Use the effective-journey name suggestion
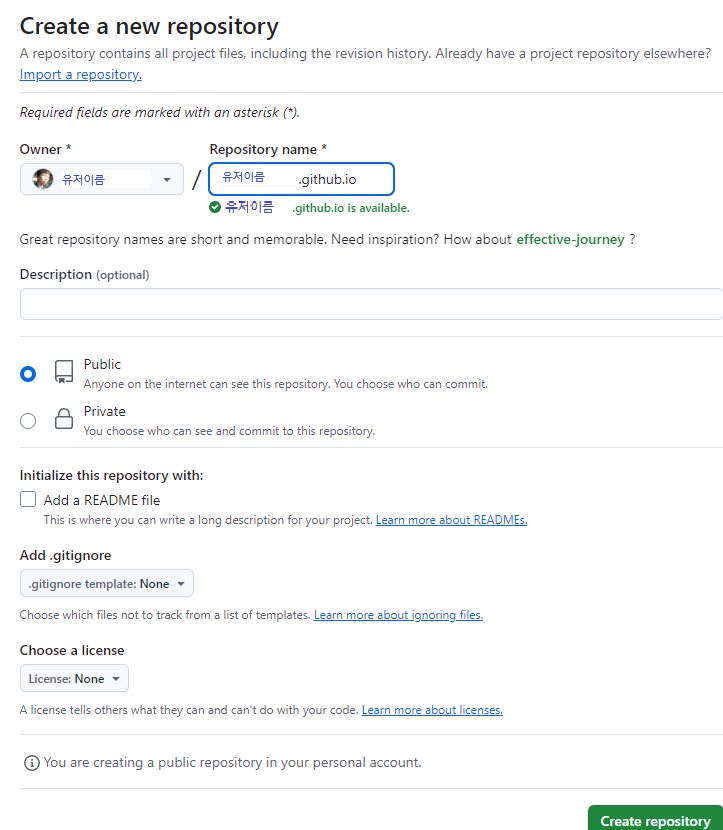Screen dimensions: 723x830 tap(570, 240)
